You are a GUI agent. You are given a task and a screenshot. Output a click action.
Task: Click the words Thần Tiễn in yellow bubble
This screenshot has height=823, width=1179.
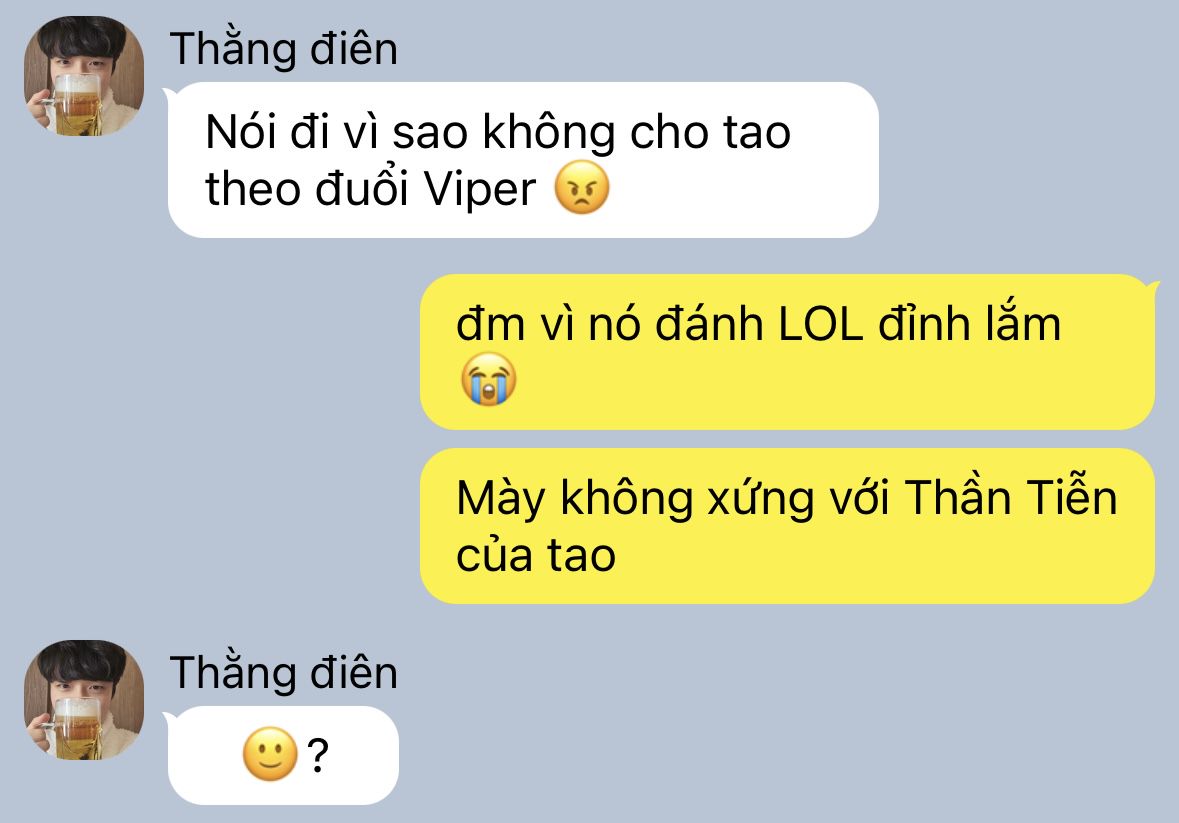(1011, 498)
